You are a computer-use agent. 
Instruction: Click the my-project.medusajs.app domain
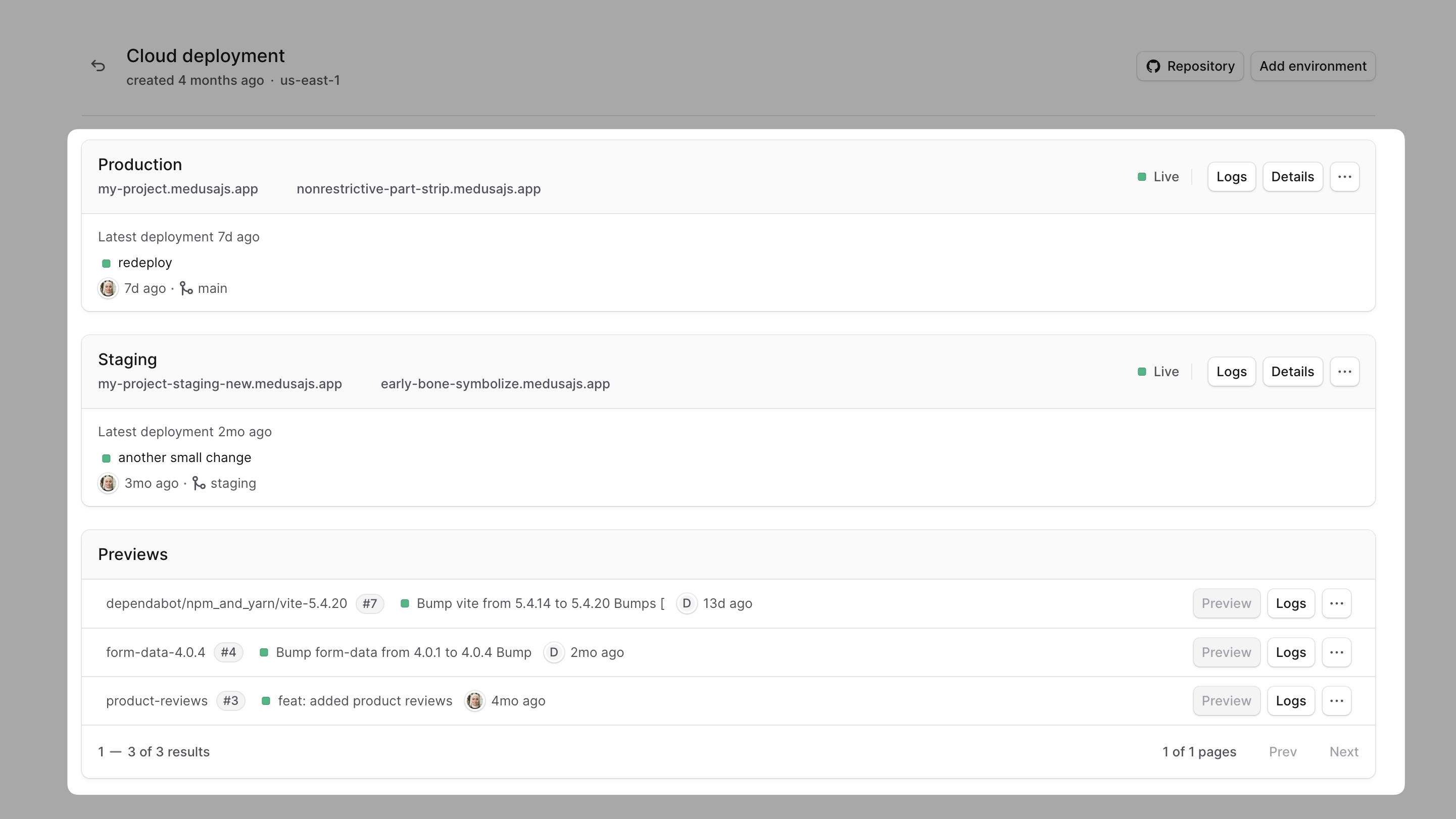(x=177, y=189)
